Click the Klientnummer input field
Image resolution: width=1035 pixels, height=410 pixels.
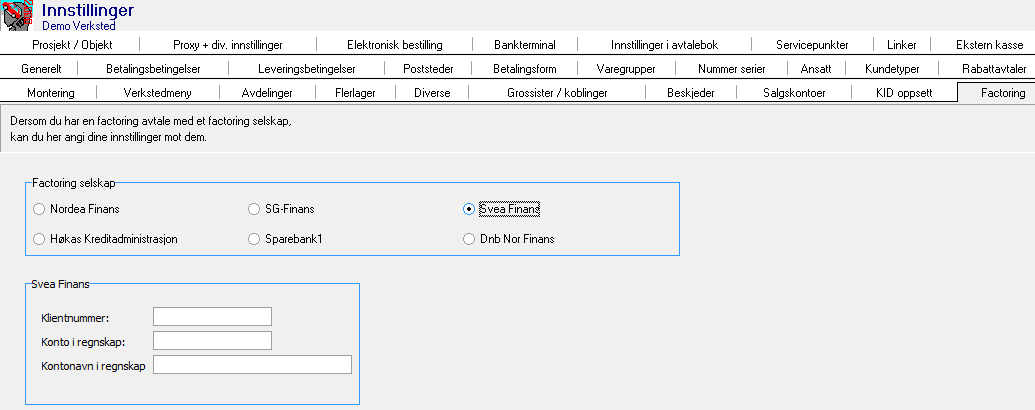pyautogui.click(x=212, y=317)
